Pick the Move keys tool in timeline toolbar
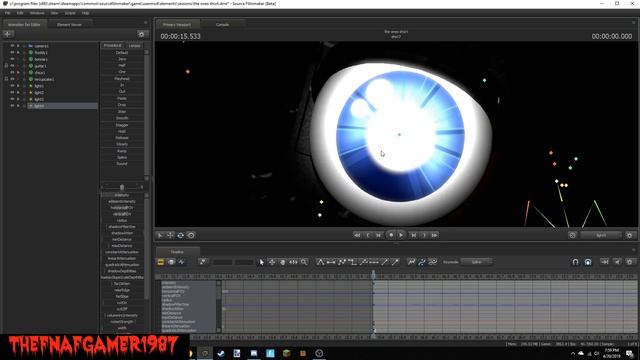Image resolution: width=640 pixels, height=360 pixels. pyautogui.click(x=272, y=262)
